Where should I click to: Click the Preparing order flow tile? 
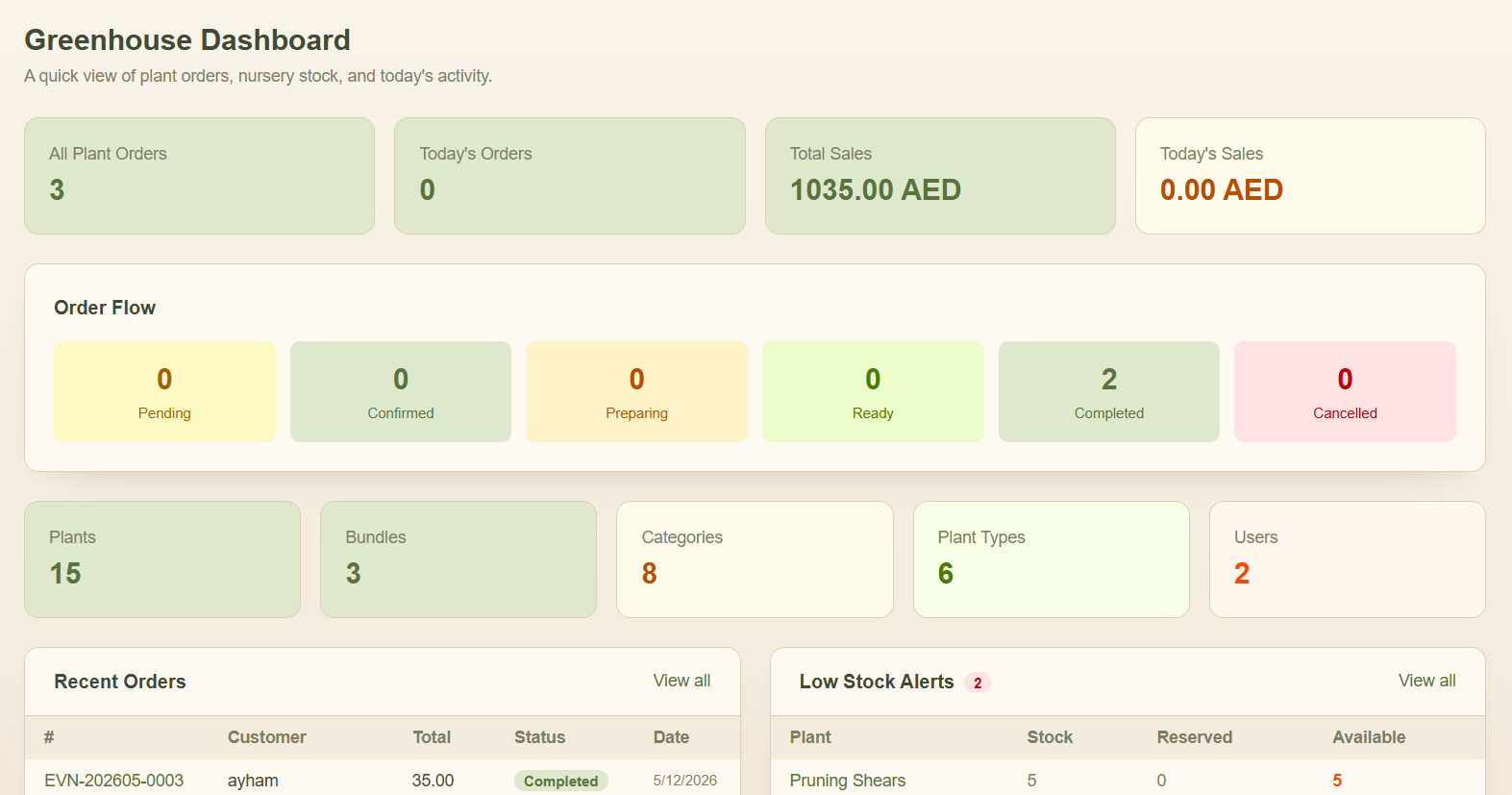point(636,391)
